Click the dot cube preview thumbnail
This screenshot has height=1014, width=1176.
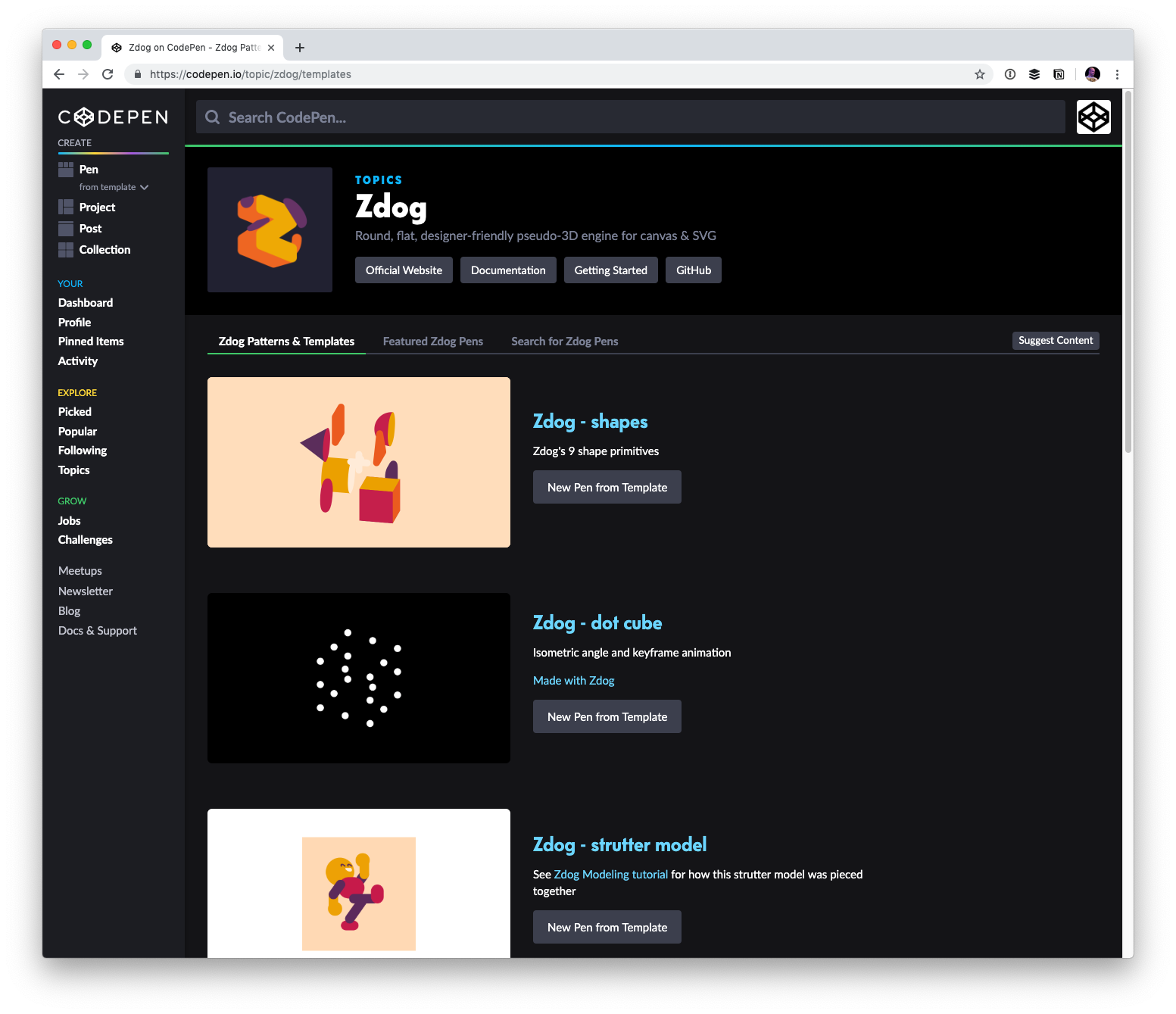click(x=359, y=679)
